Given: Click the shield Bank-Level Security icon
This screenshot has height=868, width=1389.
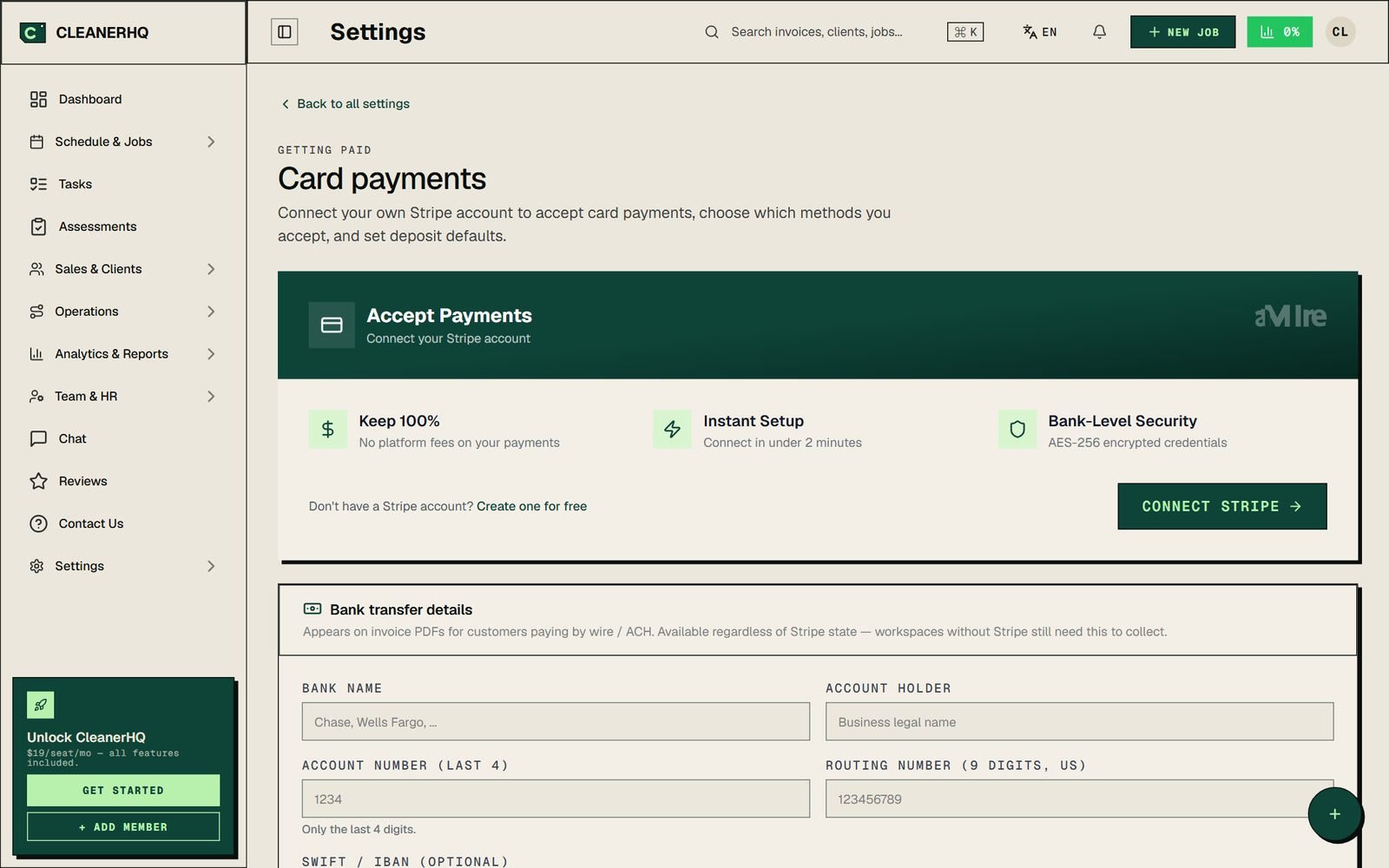Looking at the screenshot, I should click(x=1017, y=430).
